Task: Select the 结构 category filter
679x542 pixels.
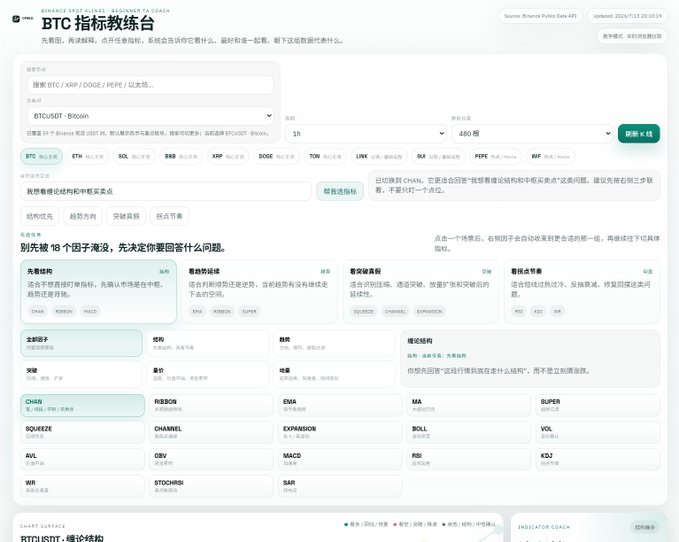Action: pyautogui.click(x=207, y=343)
